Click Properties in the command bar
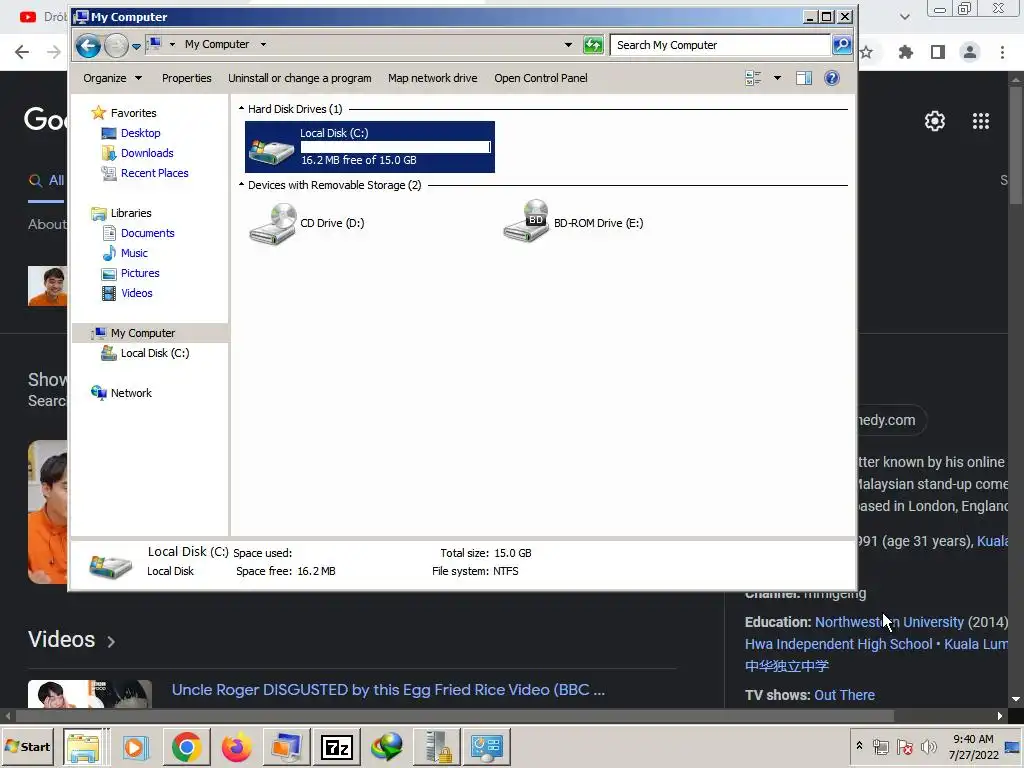The width and height of the screenshot is (1024, 768). (x=187, y=78)
